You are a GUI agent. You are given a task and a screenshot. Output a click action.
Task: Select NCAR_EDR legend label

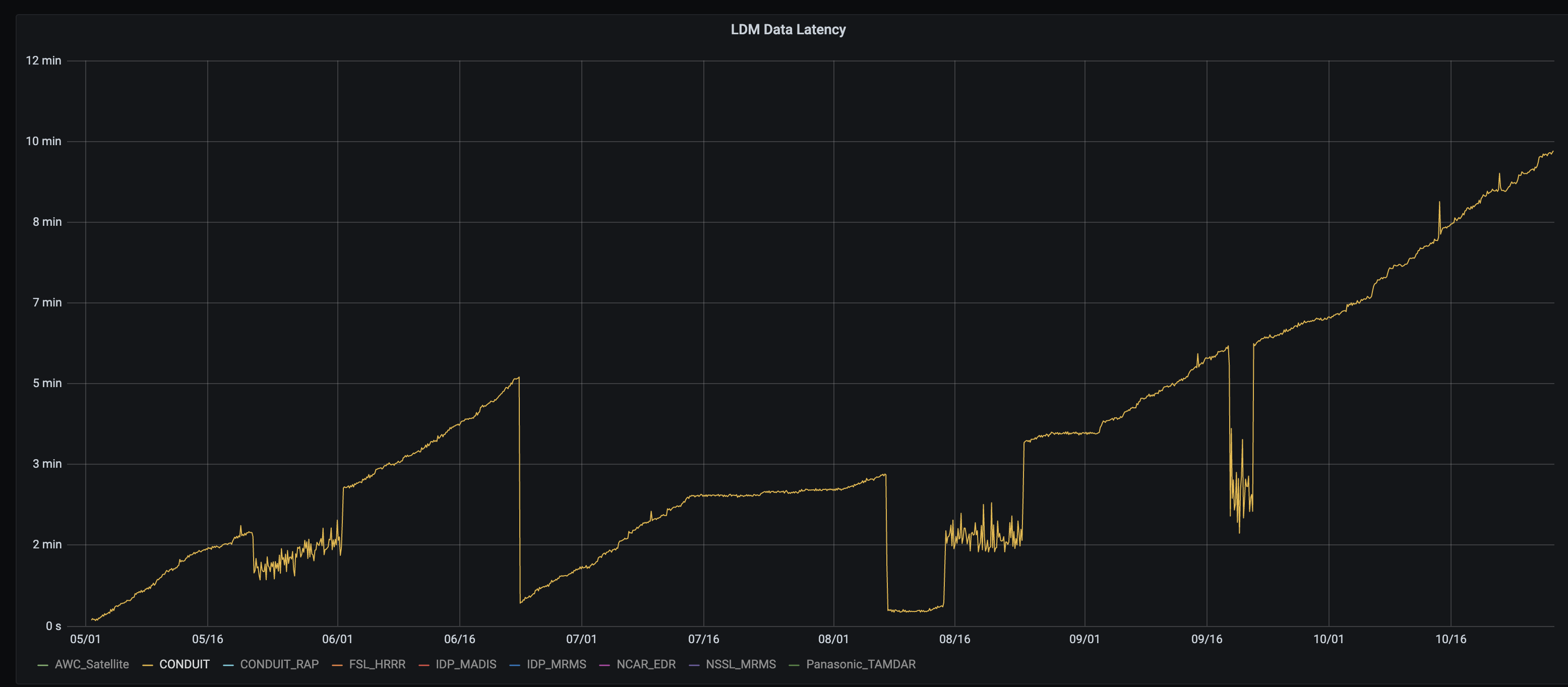pyautogui.click(x=645, y=664)
